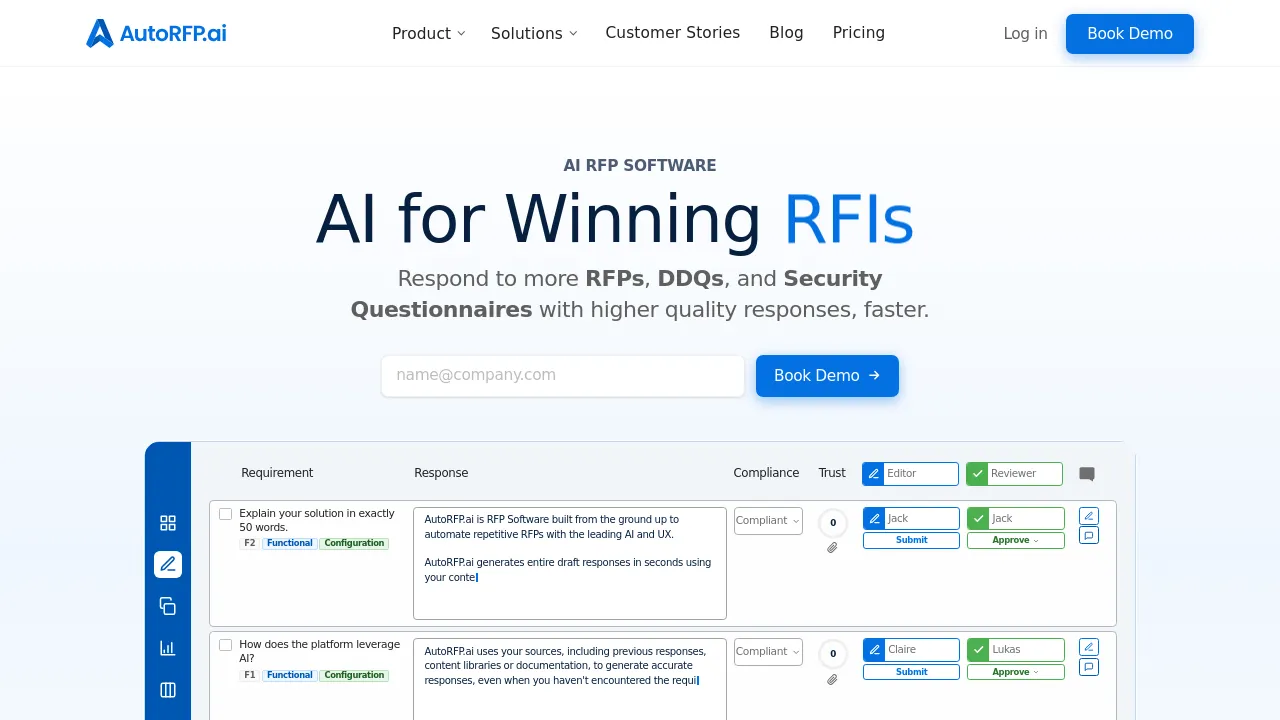
Task: Click the blue pencil icon next to Claire
Action: 874,650
